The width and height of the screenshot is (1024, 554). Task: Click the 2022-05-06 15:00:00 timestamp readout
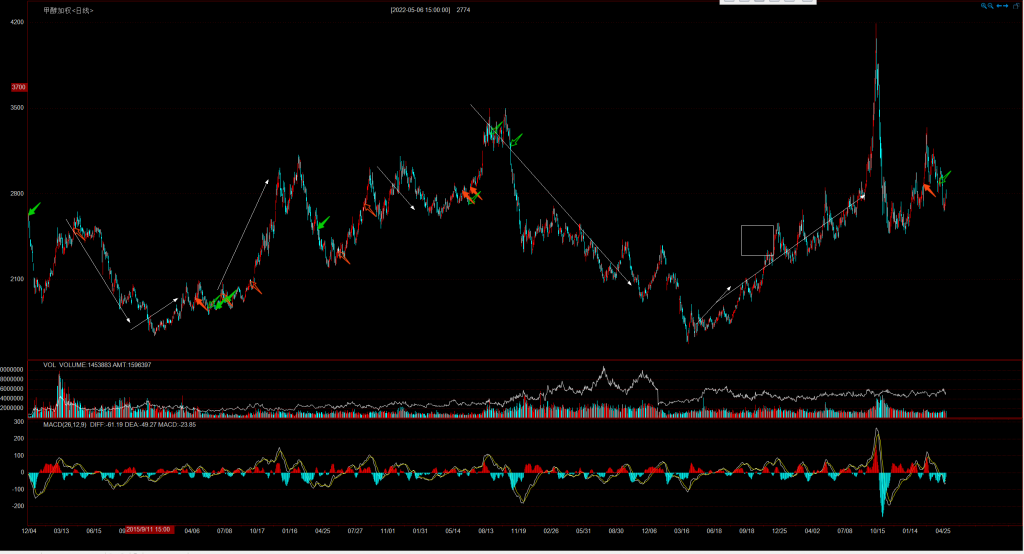click(420, 9)
